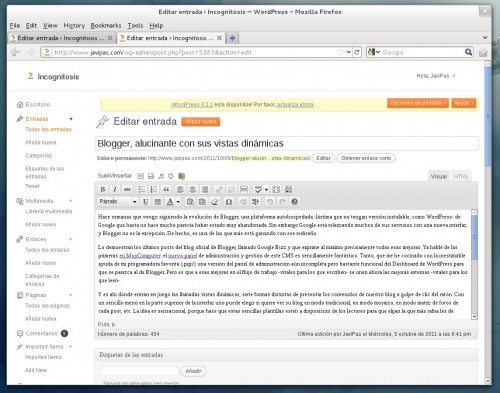
Task: Open Comentarios in the sidebar
Action: (42, 333)
